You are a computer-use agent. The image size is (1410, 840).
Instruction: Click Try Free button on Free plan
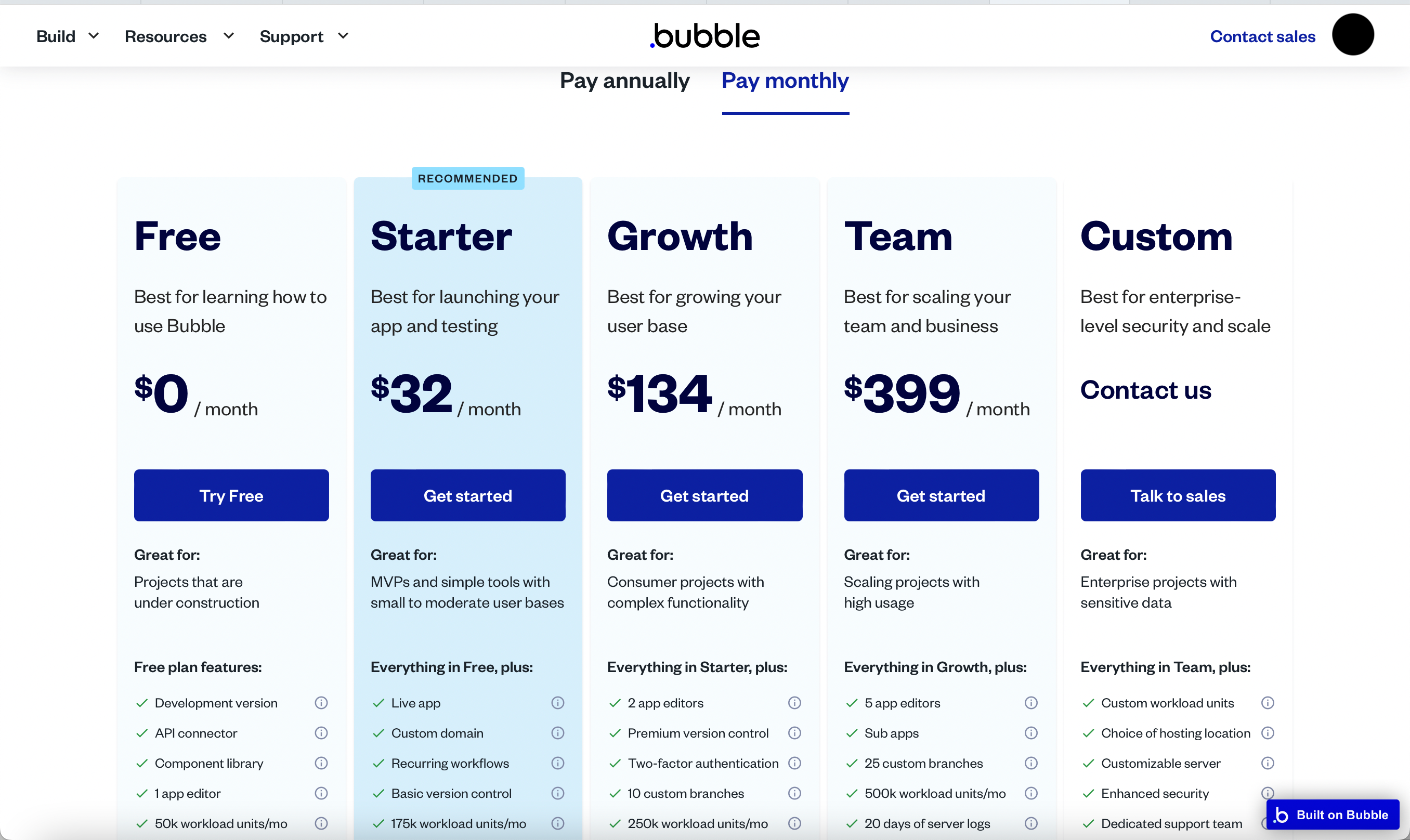(x=232, y=495)
